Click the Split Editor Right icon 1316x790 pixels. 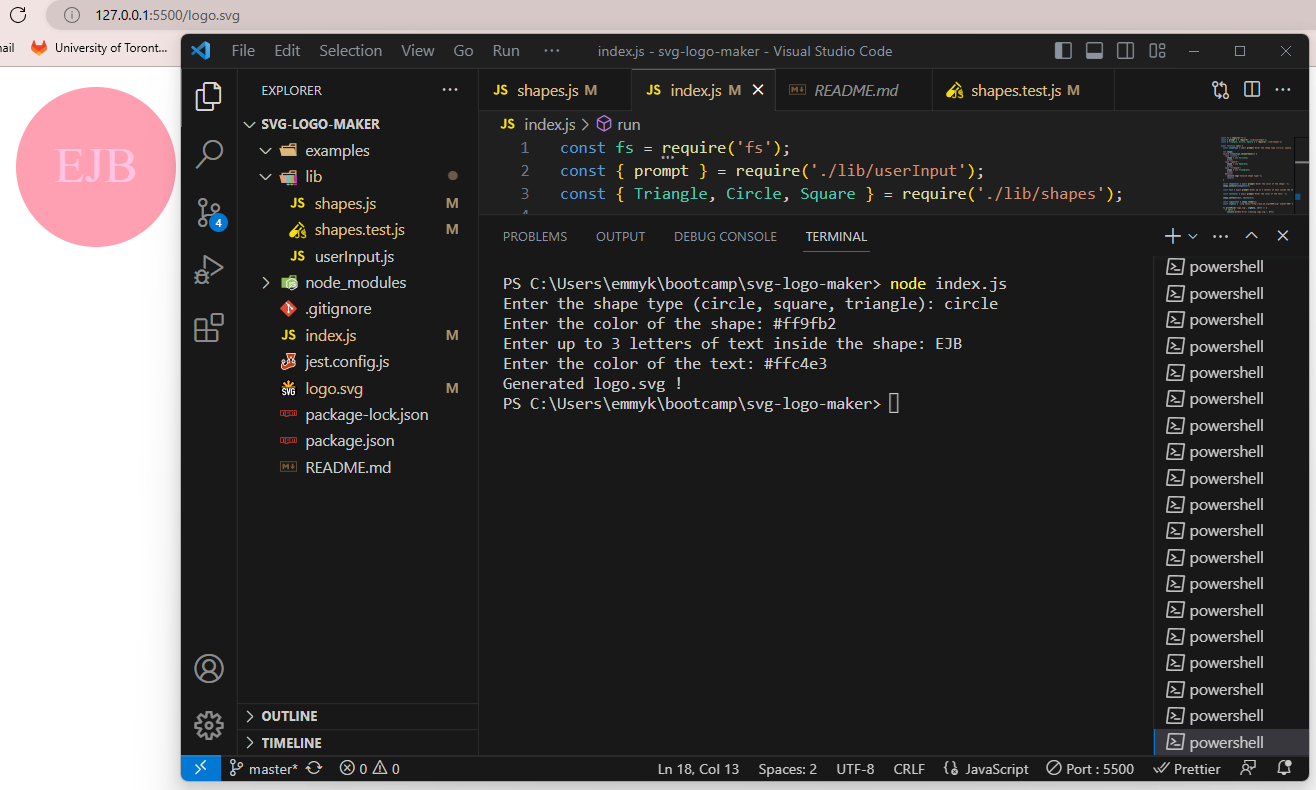(x=1252, y=90)
